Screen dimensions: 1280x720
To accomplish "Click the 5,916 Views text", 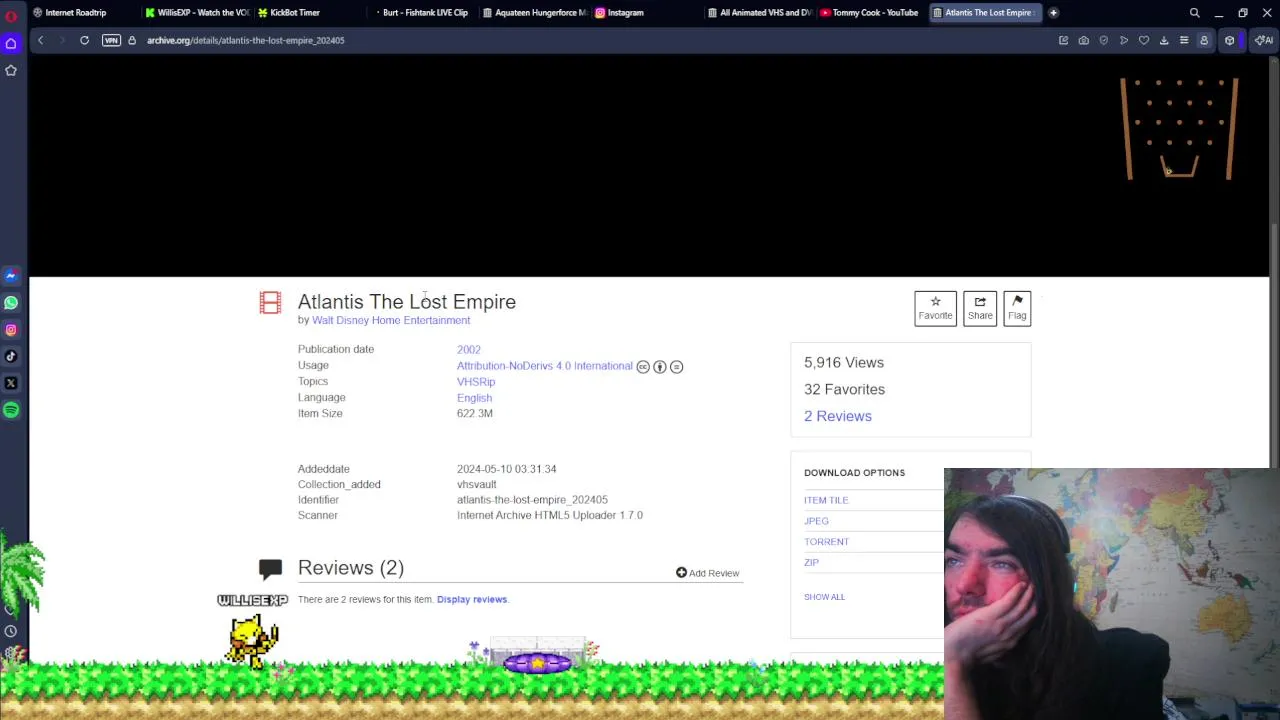I will [x=844, y=363].
